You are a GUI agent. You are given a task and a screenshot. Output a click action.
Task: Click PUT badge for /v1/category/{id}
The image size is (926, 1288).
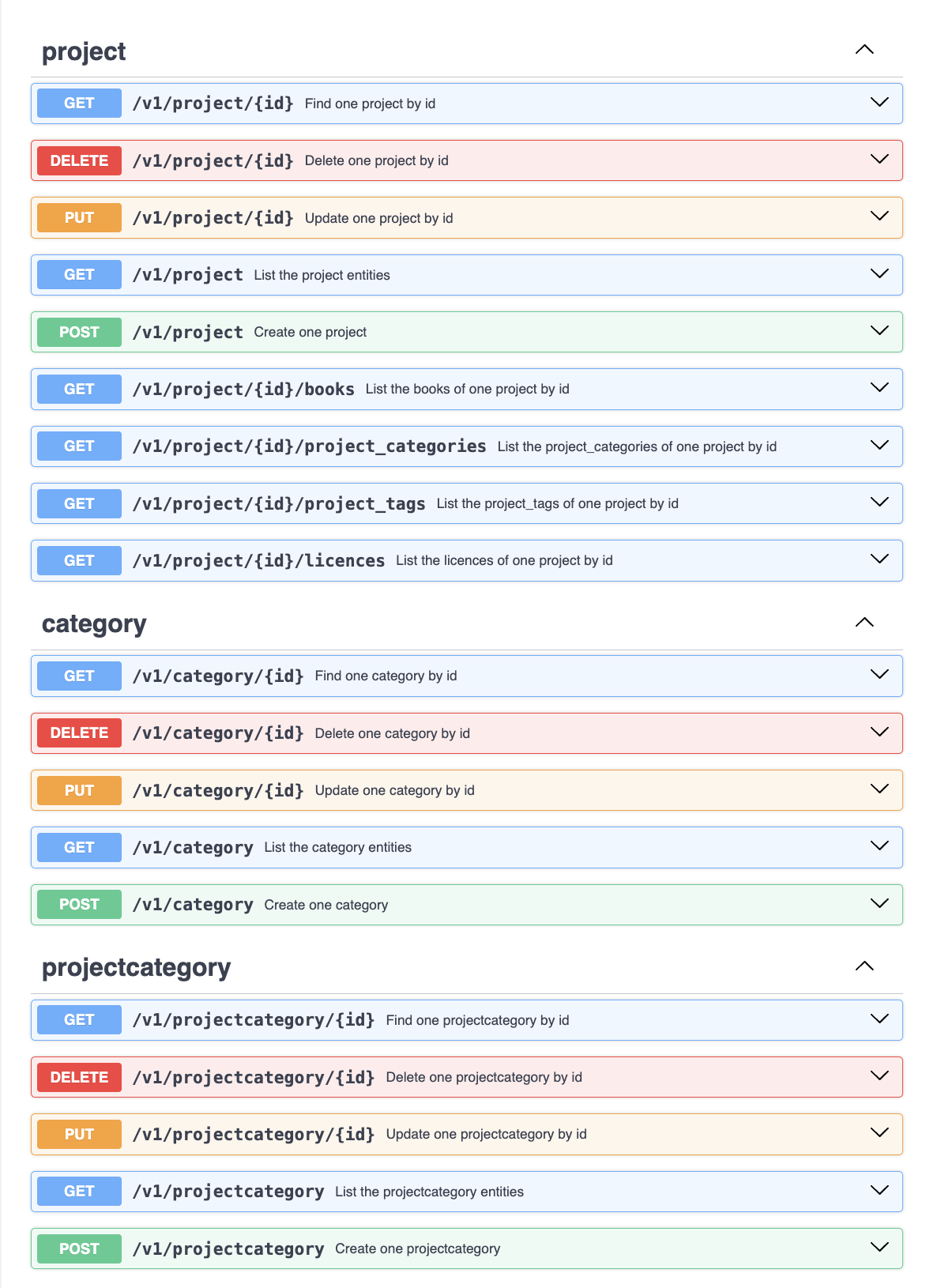(79, 790)
